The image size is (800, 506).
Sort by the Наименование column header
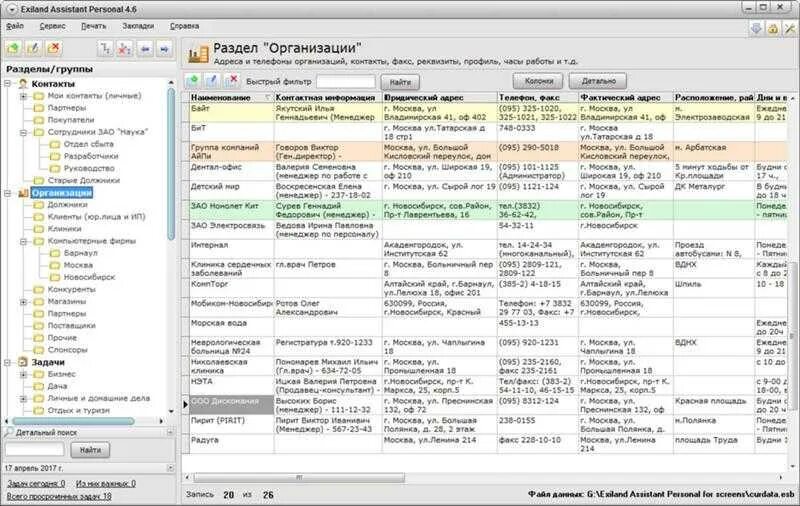coord(231,97)
